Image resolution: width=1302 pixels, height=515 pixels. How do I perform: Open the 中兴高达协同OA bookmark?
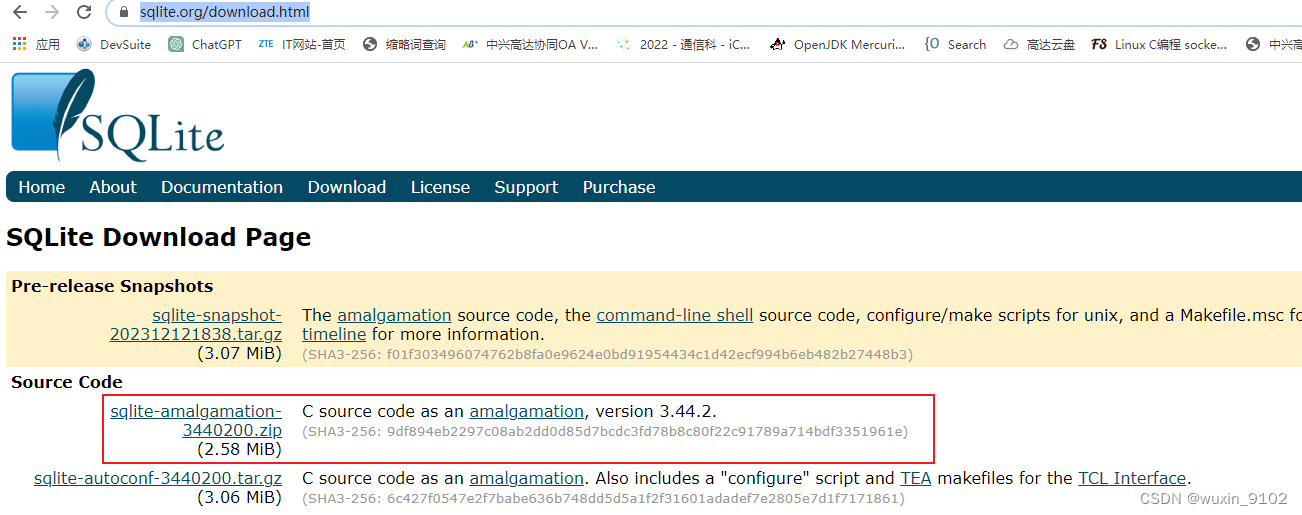point(531,44)
